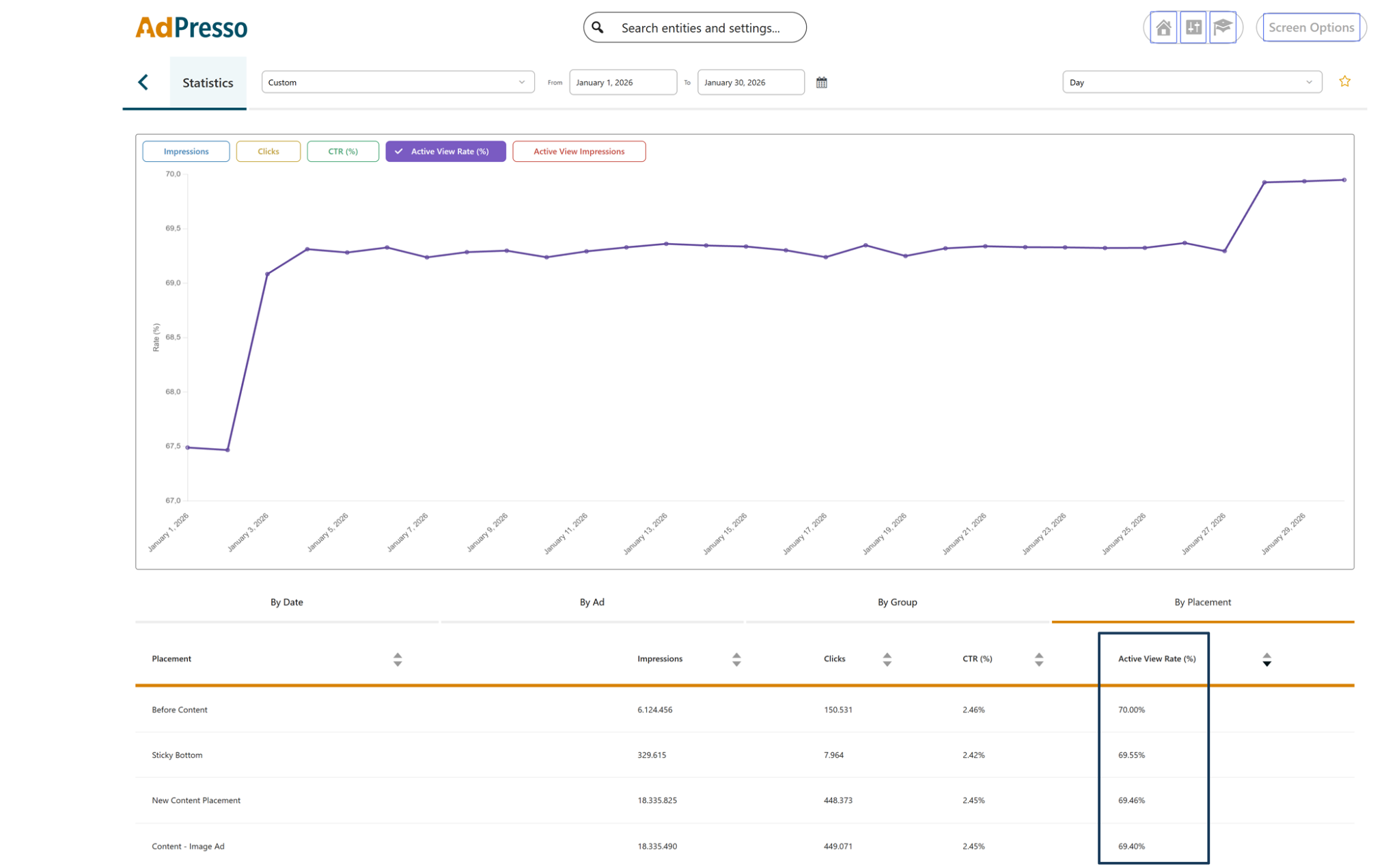Screen dimensions: 1399x868
Task: Disable Active View Rate (%) metric
Action: tap(445, 152)
